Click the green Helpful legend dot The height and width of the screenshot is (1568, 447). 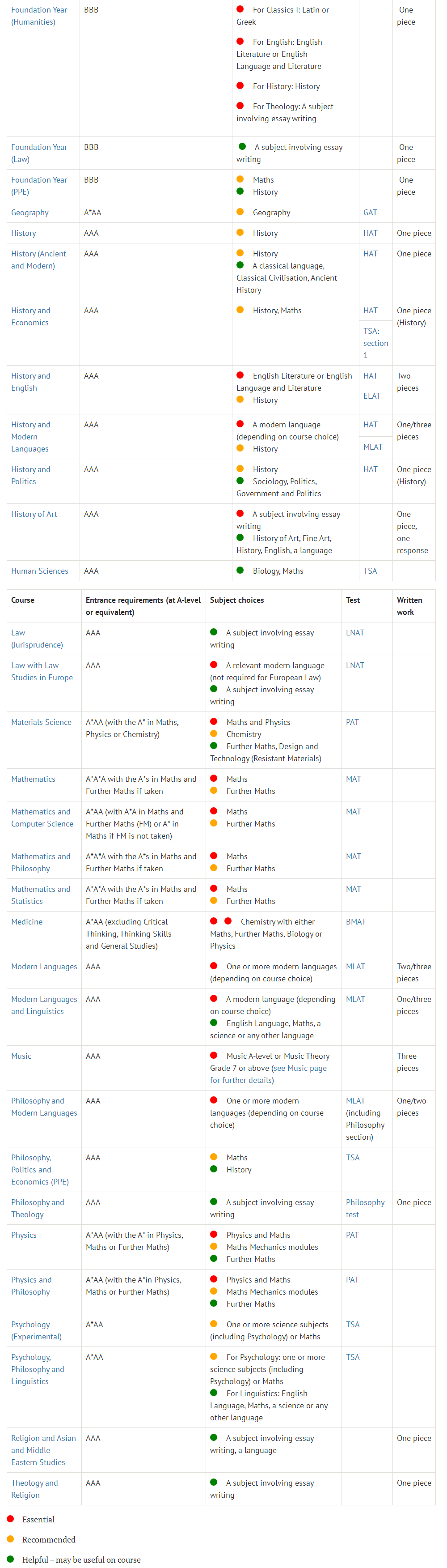10,1559
